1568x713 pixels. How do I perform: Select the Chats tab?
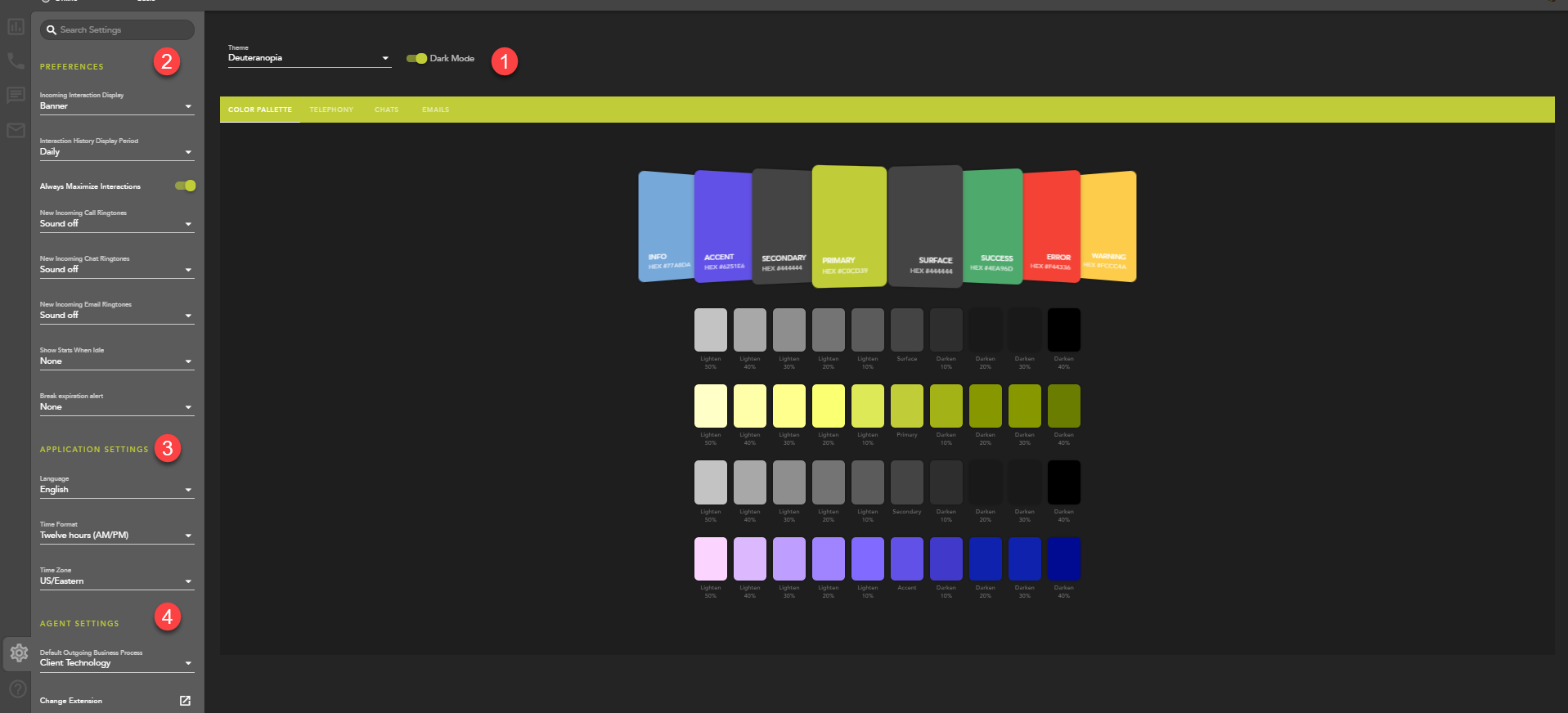click(x=386, y=110)
